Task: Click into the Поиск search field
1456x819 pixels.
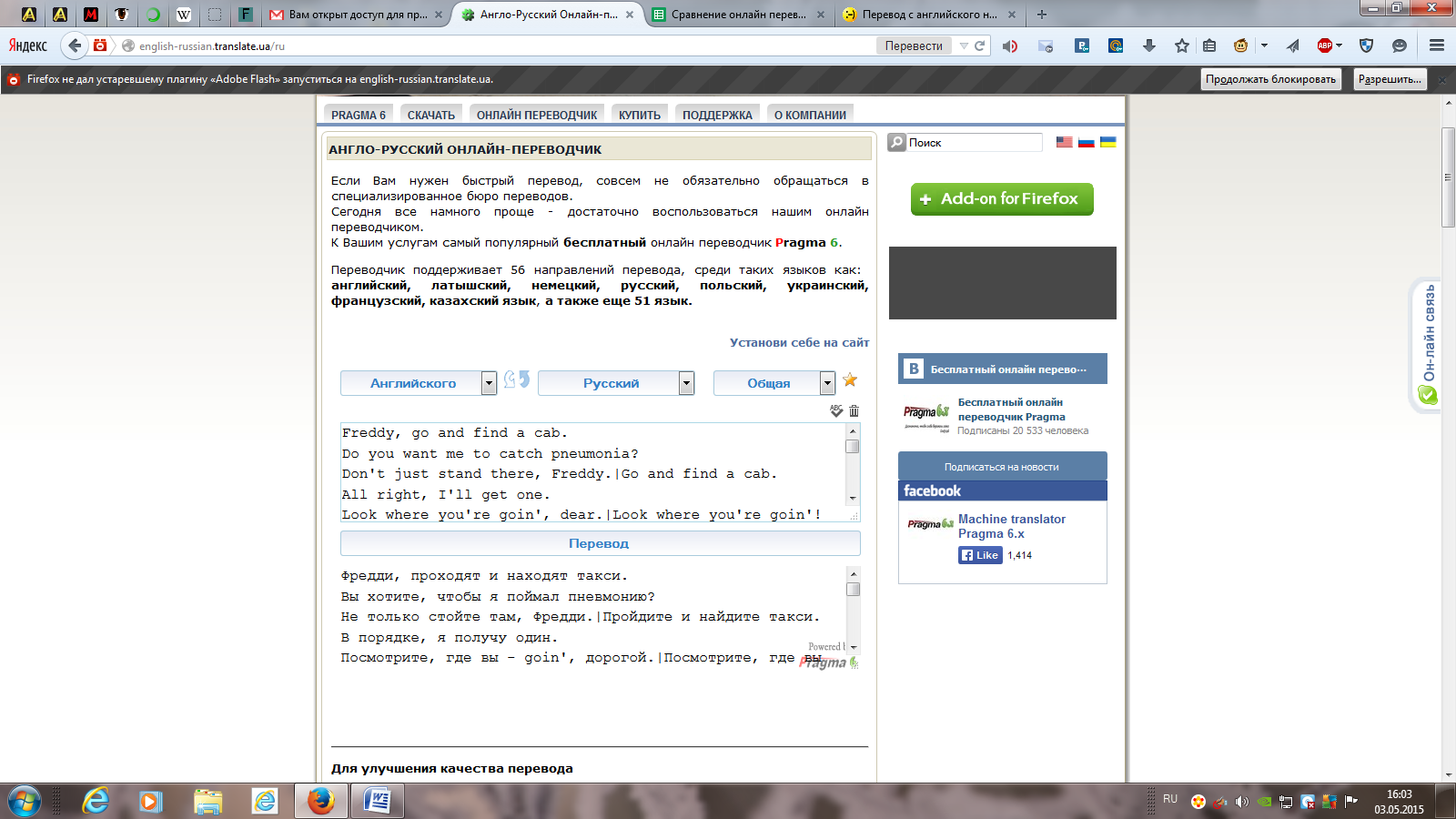Action: (974, 142)
